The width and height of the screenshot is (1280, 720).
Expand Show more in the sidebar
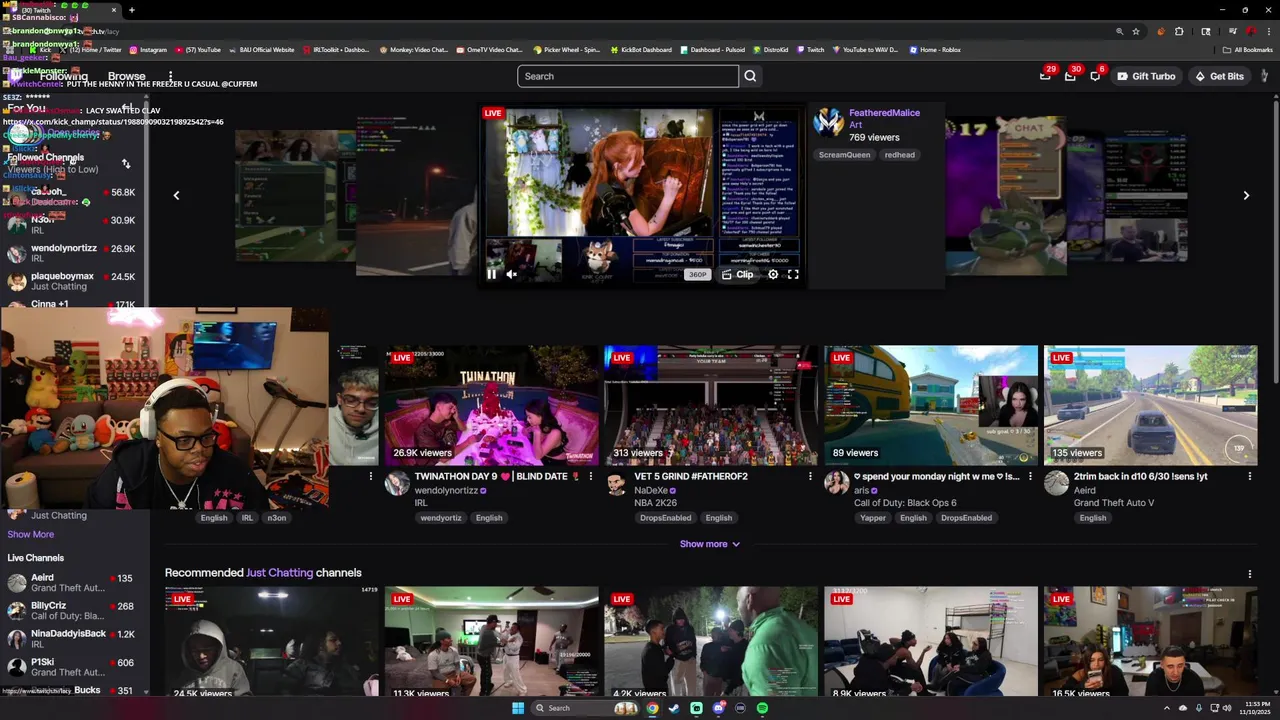(31, 534)
